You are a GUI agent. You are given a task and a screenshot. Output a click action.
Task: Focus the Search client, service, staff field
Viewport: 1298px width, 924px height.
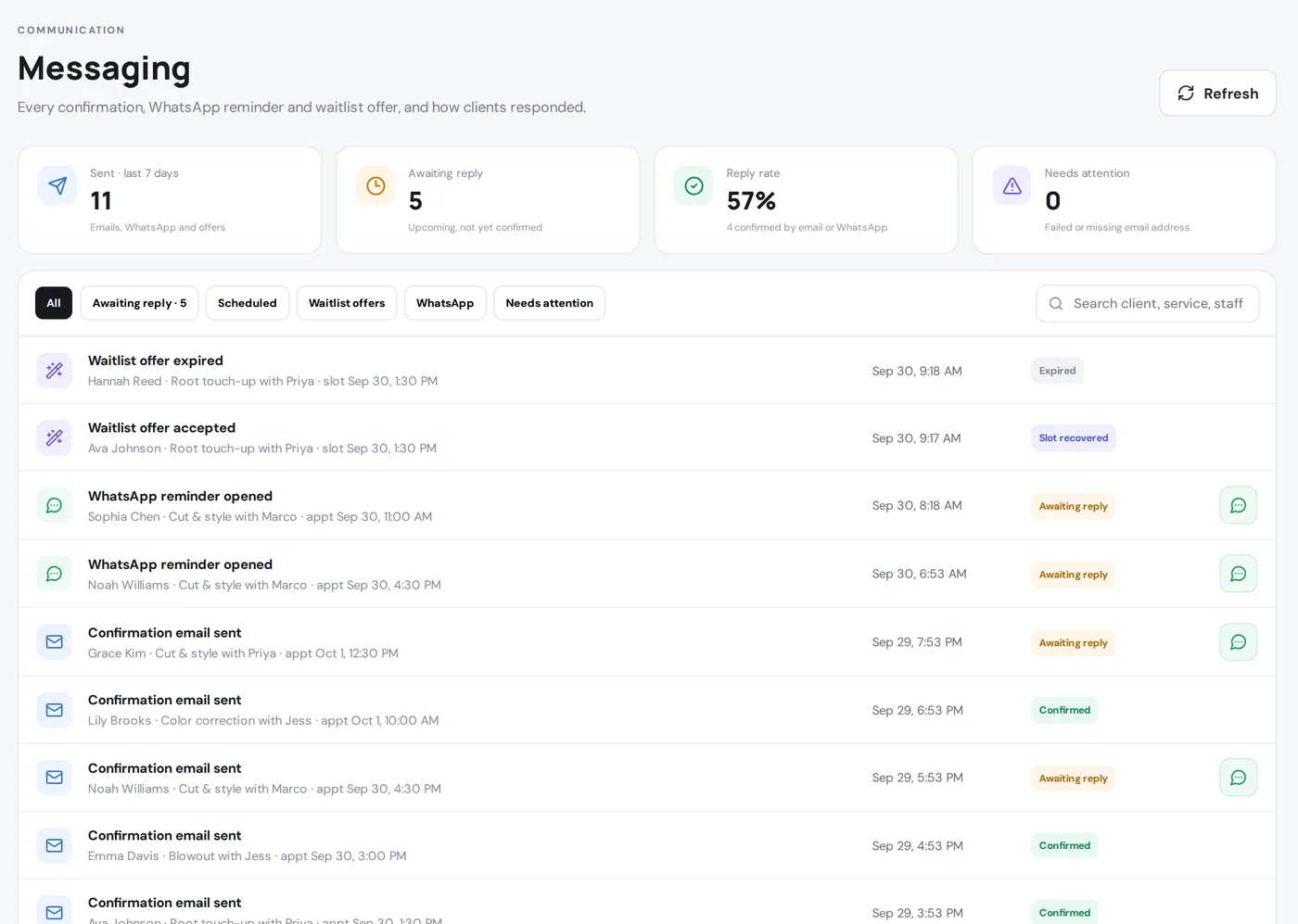[x=1148, y=303]
